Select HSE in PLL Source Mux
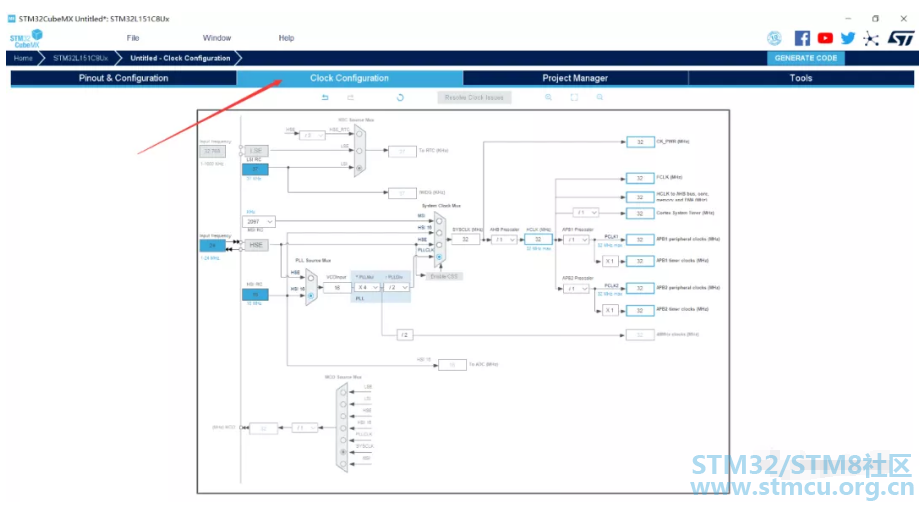The height and width of the screenshot is (510, 923). pyautogui.click(x=311, y=278)
